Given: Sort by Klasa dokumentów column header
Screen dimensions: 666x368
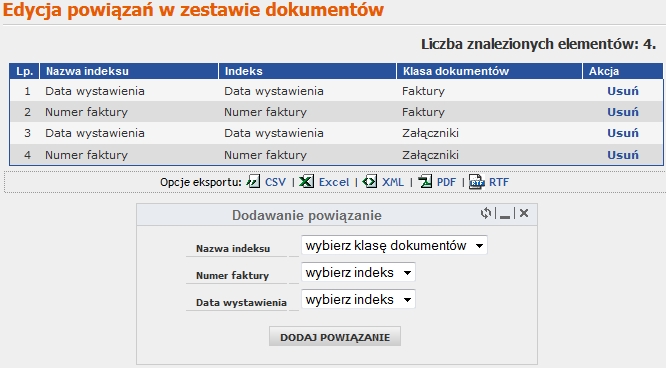Looking at the screenshot, I should coord(489,71).
